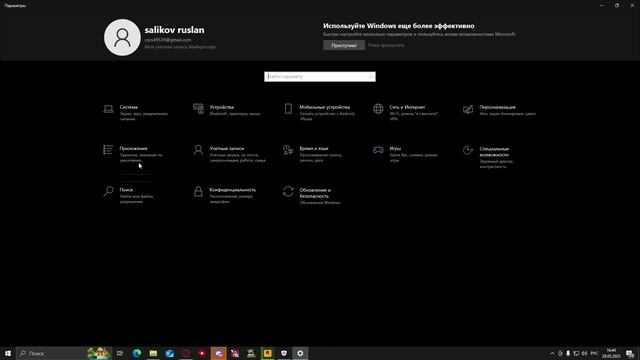The image size is (640, 360).
Task: Open the Персонализация paintbrush icon
Action: coord(468,109)
